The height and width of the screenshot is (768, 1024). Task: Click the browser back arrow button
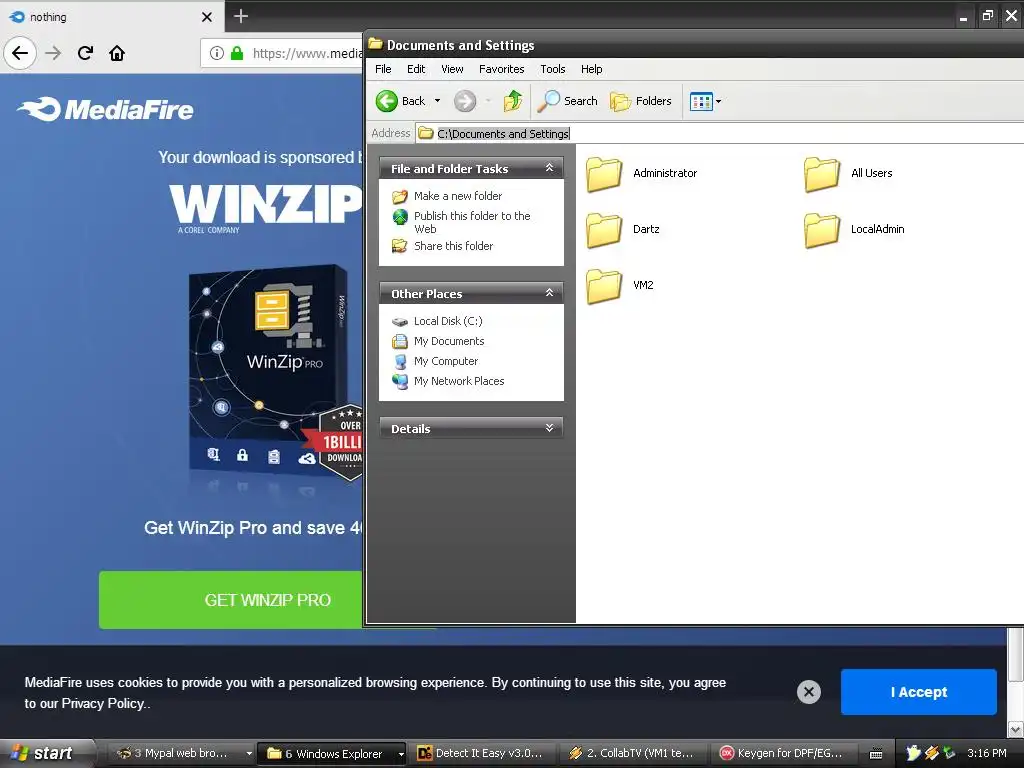20,53
